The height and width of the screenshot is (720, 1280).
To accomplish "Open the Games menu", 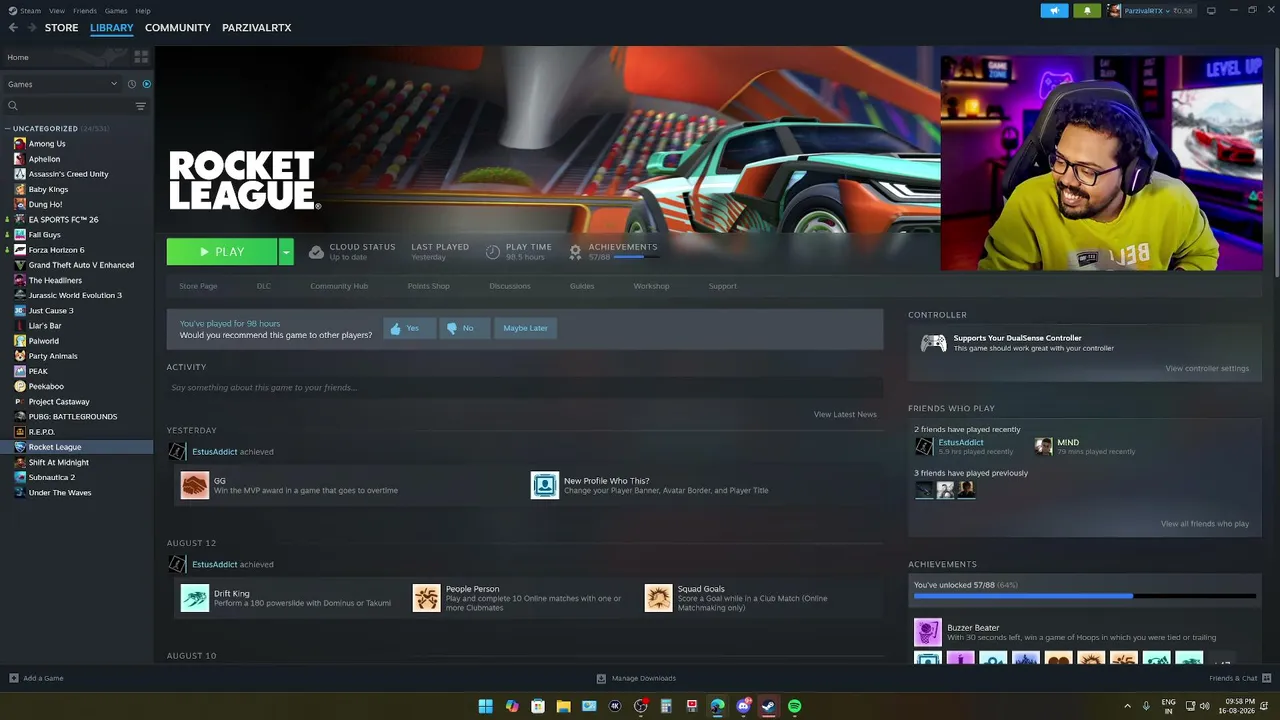I will tap(116, 11).
